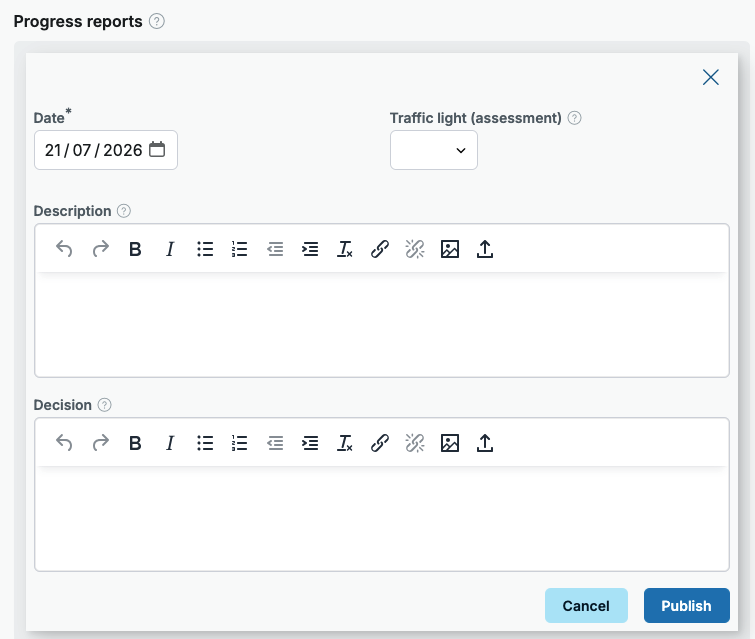The image size is (755, 639).
Task: Insert link in the Description editor
Action: tap(380, 249)
